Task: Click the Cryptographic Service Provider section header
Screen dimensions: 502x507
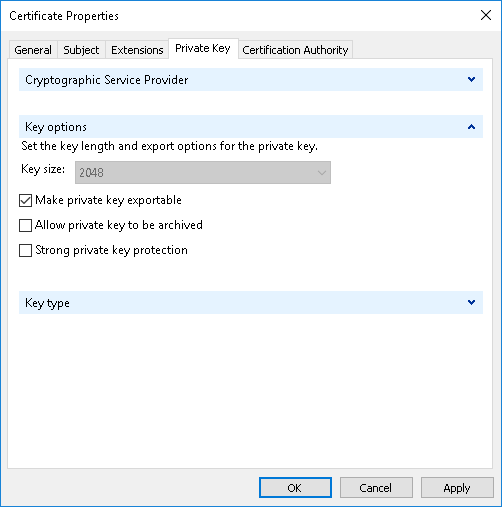Action: point(251,80)
